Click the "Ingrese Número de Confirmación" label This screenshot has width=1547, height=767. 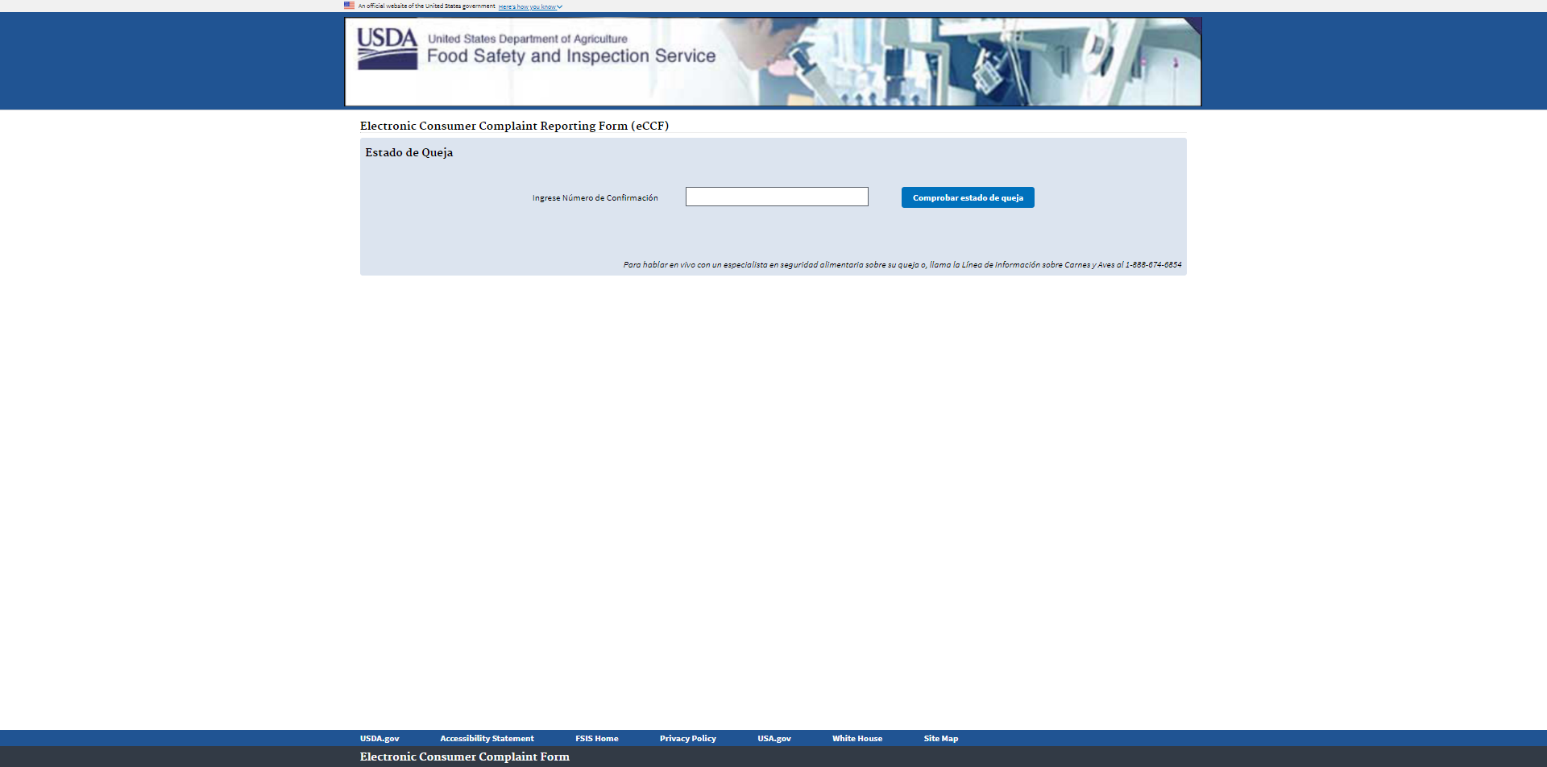(595, 198)
